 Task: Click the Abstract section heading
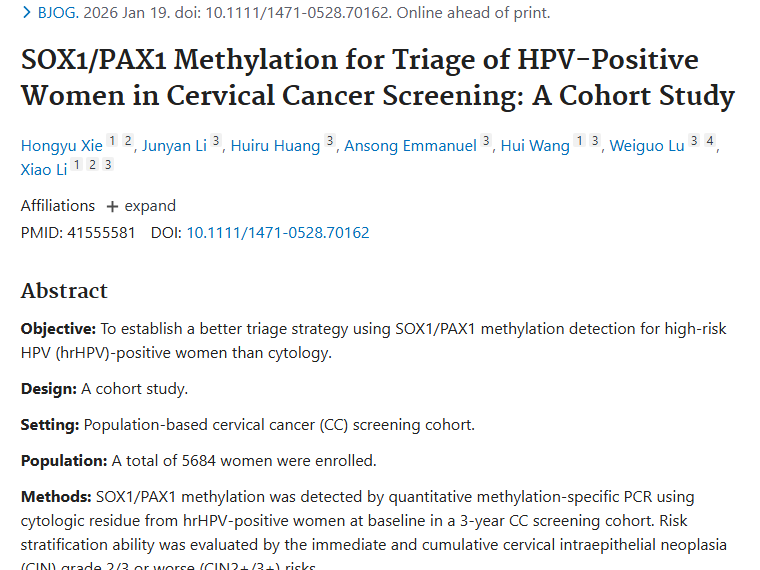click(64, 291)
